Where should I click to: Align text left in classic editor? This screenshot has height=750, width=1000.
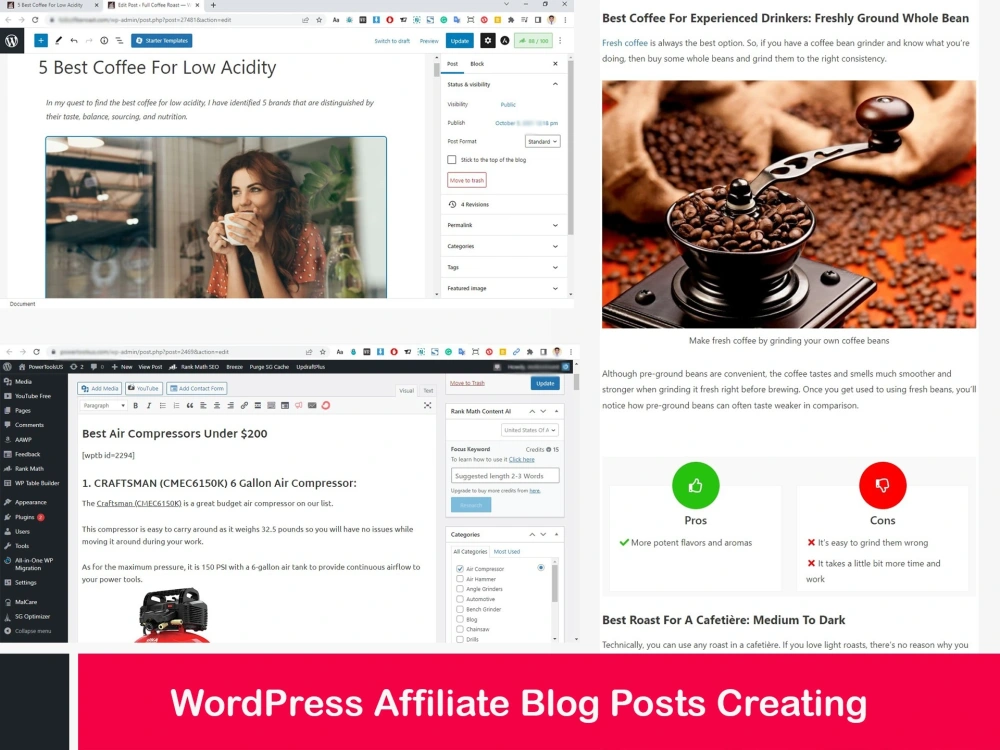click(x=203, y=406)
